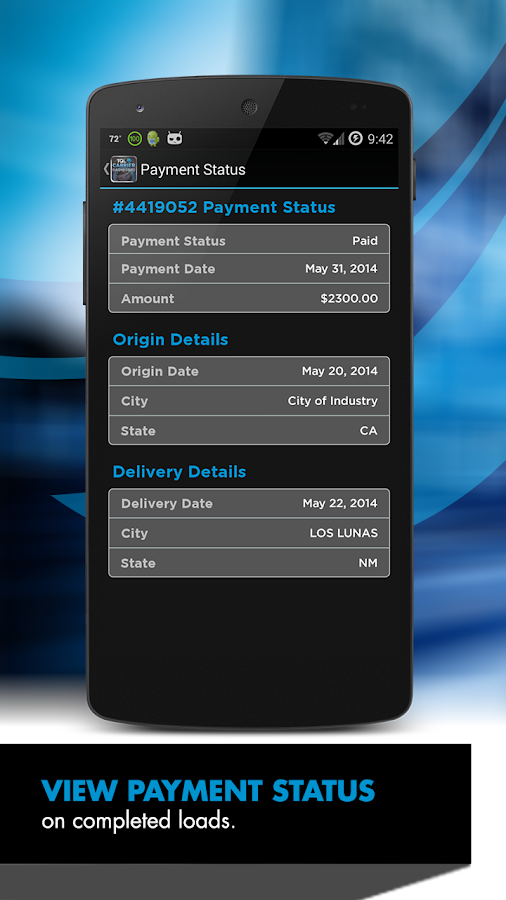Tap the 9:42 clock in status bar
506x900 pixels.
point(380,139)
